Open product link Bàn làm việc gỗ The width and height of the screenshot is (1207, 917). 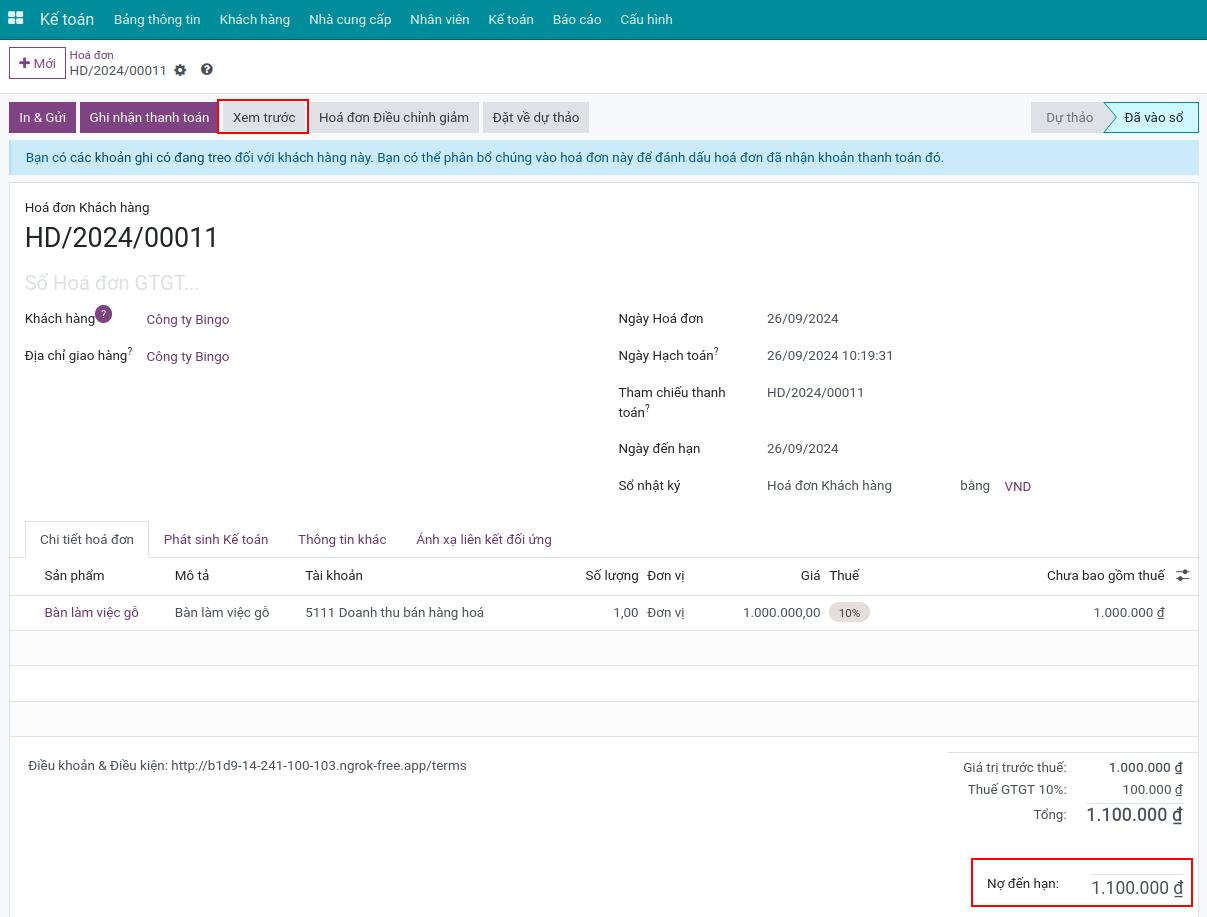(x=92, y=612)
